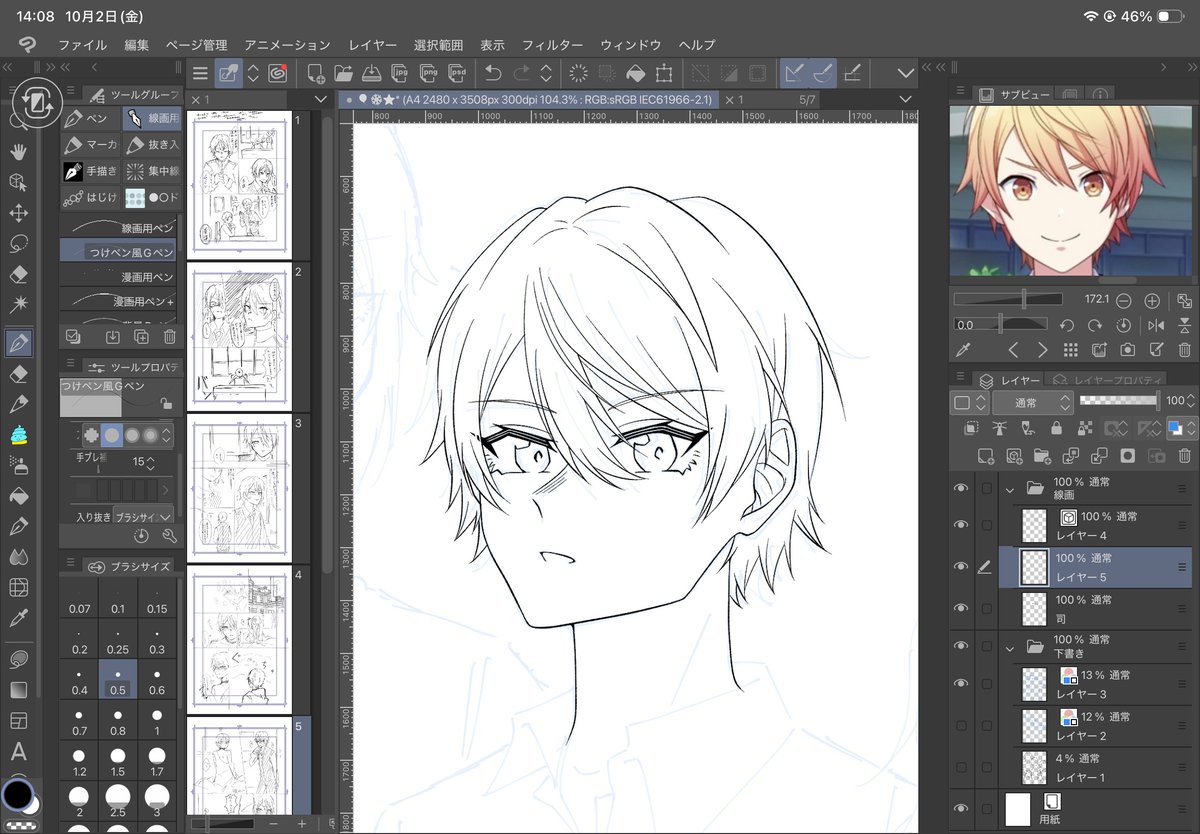The width and height of the screenshot is (1200, 834).
Task: Collapse the 線画 layer folder
Action: (x=1010, y=490)
